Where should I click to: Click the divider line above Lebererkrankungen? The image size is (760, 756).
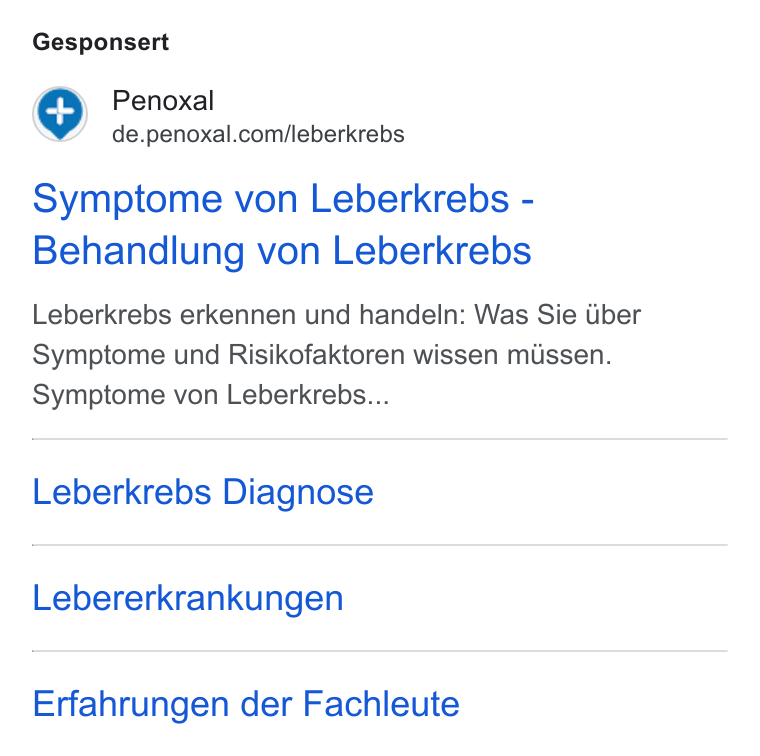pyautogui.click(x=380, y=545)
